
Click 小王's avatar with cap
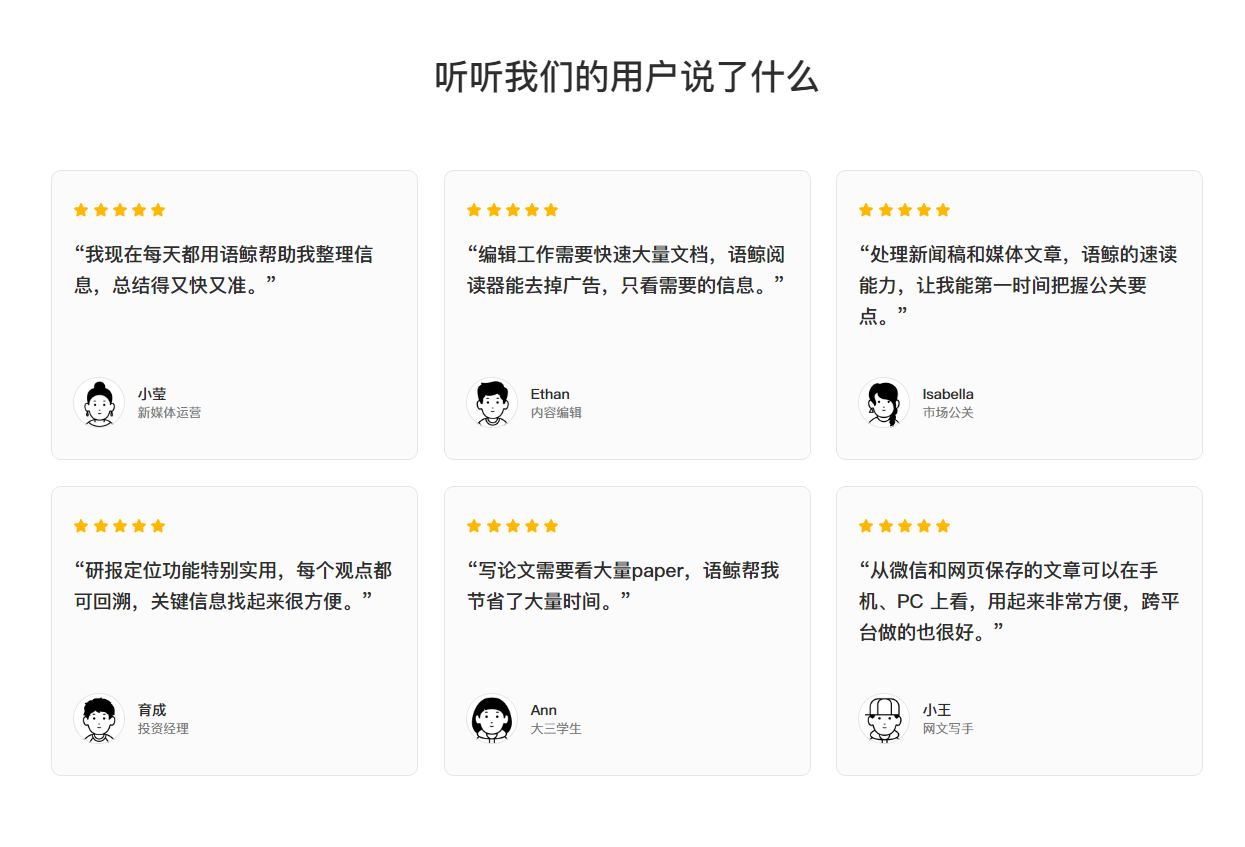[x=884, y=719]
